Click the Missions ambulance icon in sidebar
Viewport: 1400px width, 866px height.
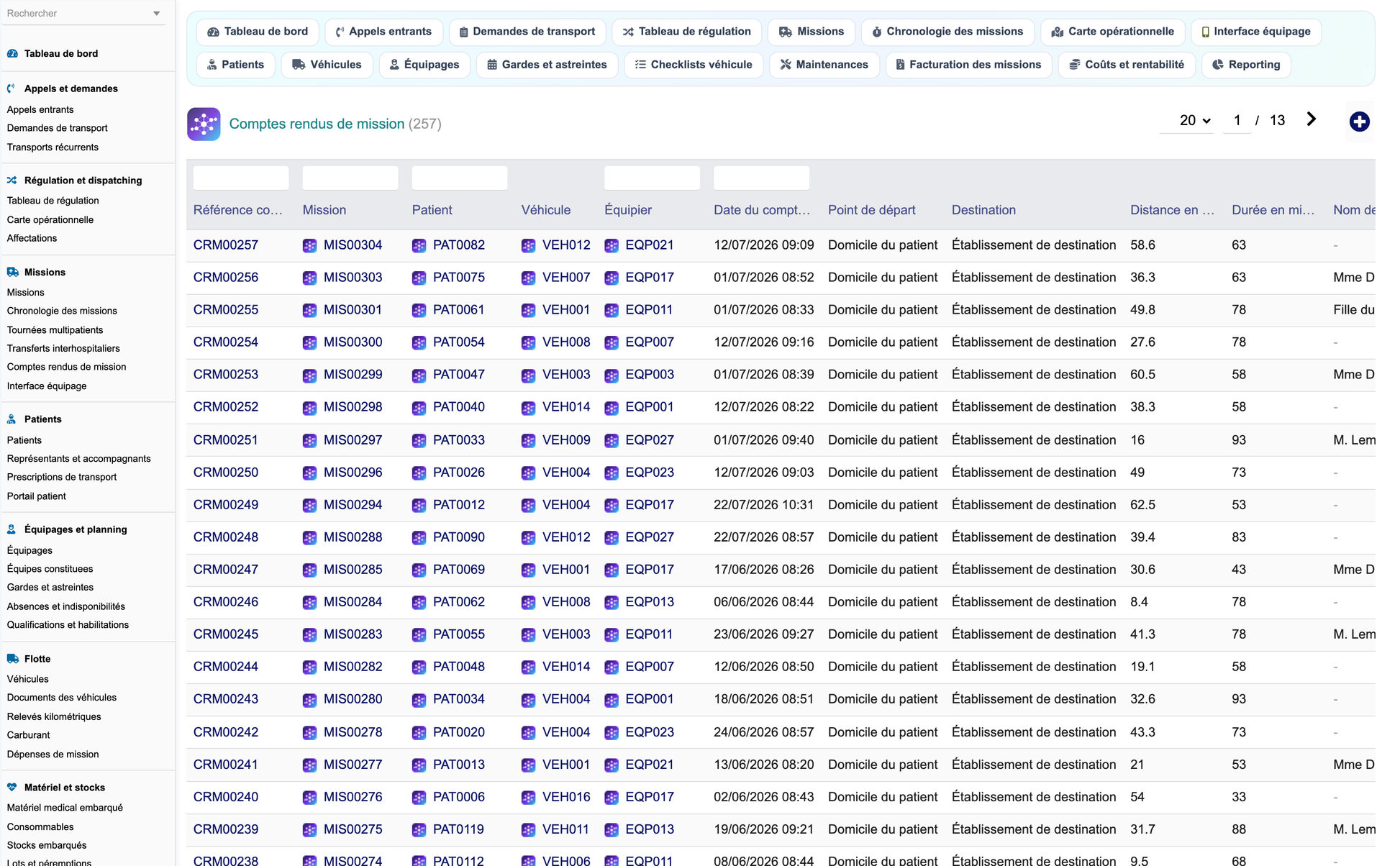point(12,272)
